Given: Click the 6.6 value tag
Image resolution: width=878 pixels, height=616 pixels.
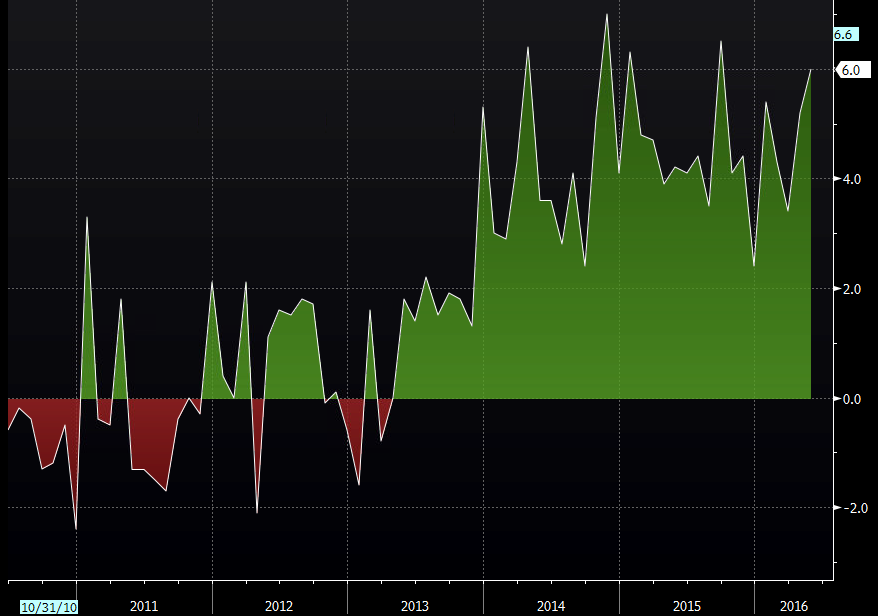Looking at the screenshot, I should click(x=846, y=35).
